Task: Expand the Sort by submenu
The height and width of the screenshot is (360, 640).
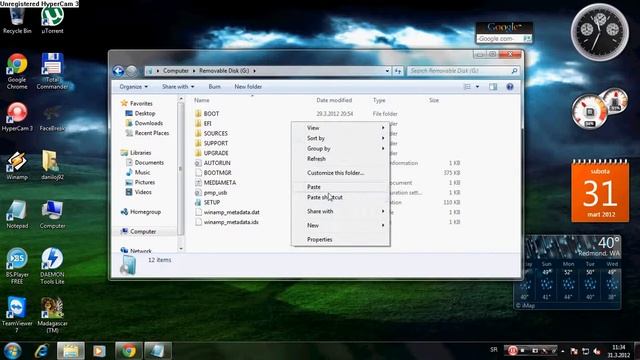Action: point(340,138)
